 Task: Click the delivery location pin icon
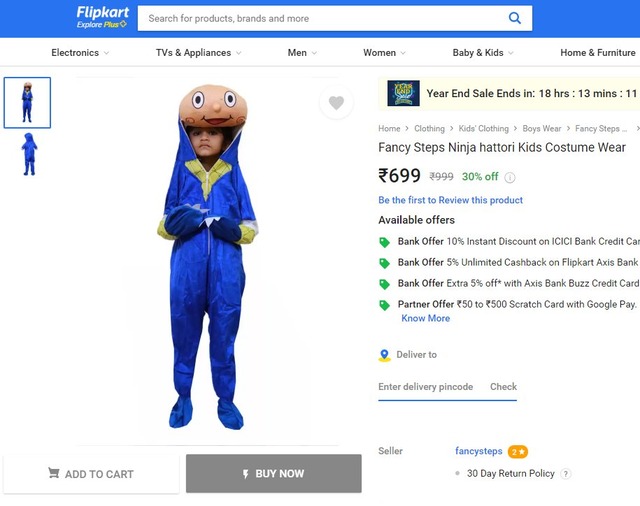click(385, 355)
